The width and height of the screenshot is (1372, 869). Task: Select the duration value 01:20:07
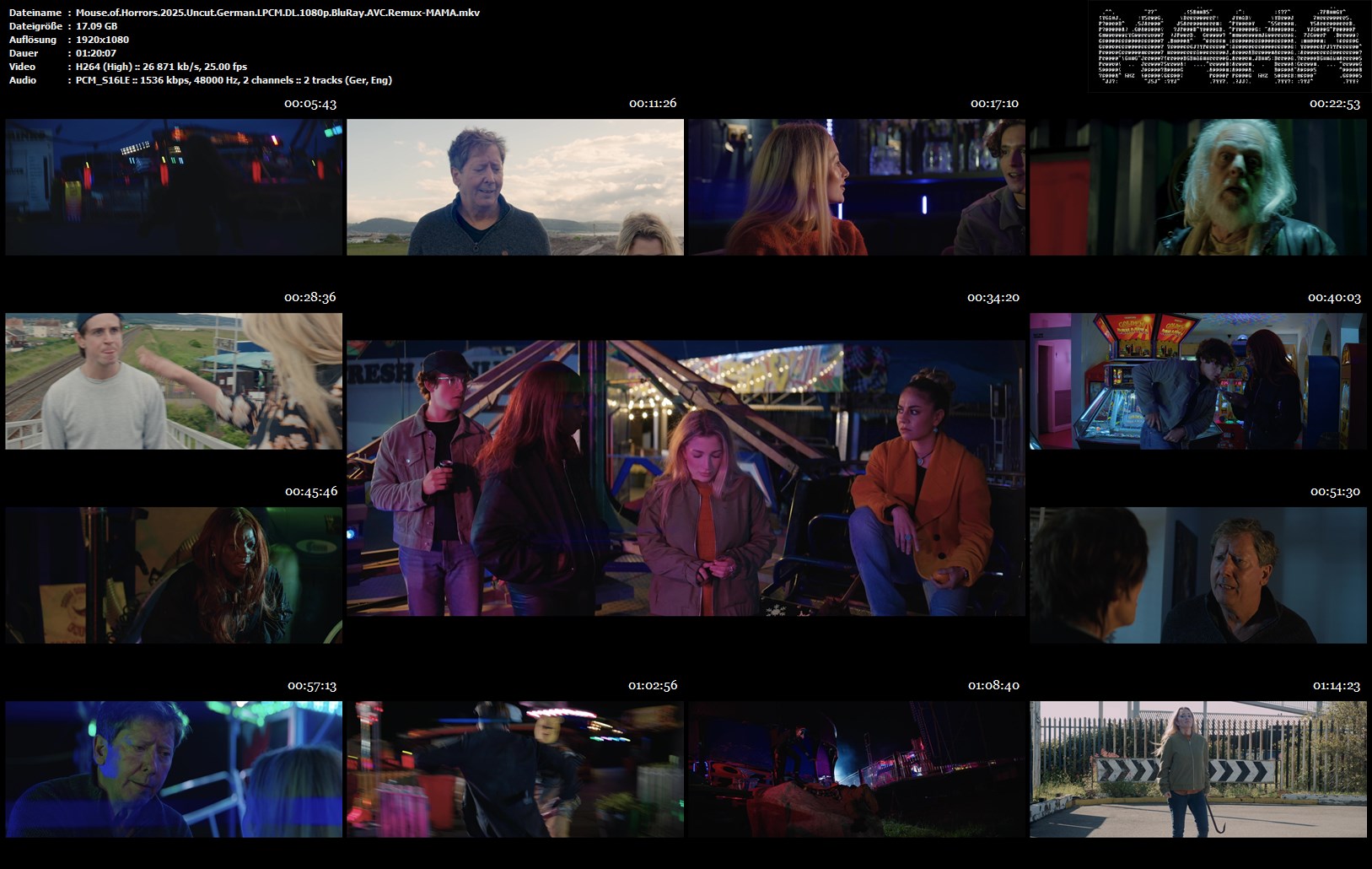tap(96, 53)
